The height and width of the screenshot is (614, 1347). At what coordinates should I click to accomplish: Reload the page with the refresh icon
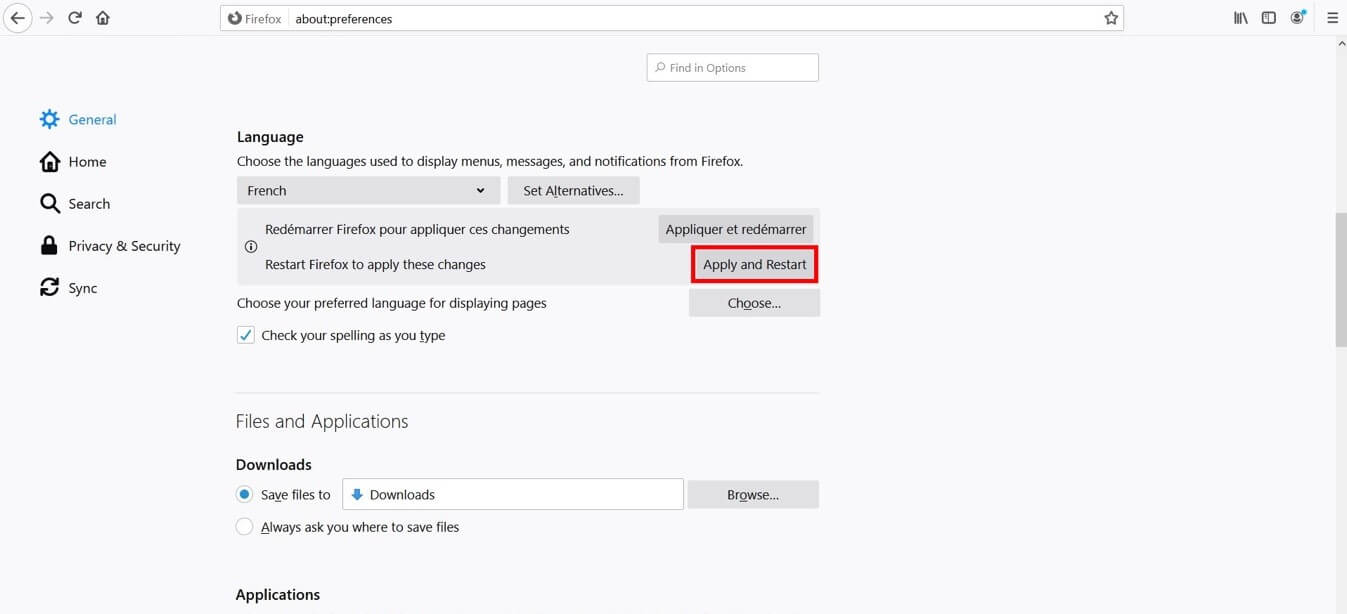click(75, 18)
